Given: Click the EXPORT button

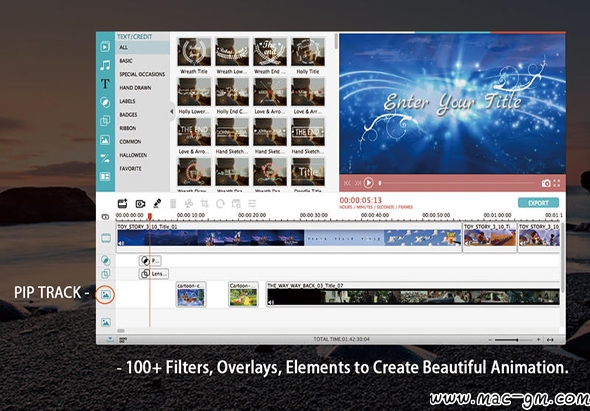Looking at the screenshot, I should (538, 203).
